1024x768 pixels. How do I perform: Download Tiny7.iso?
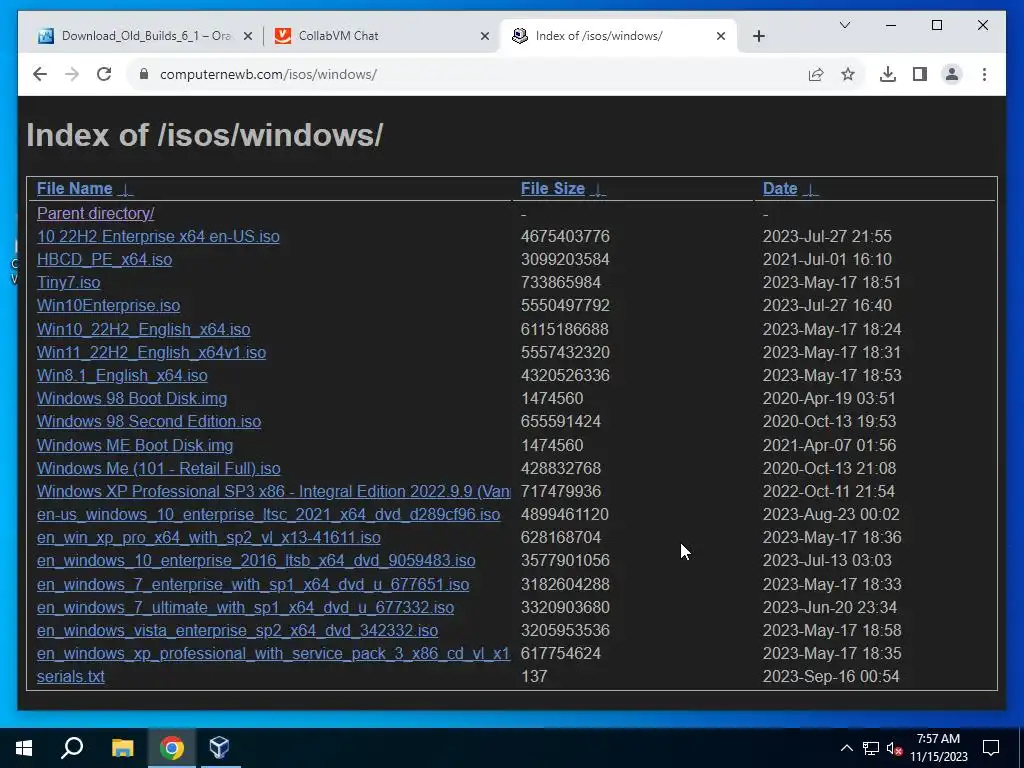click(69, 283)
